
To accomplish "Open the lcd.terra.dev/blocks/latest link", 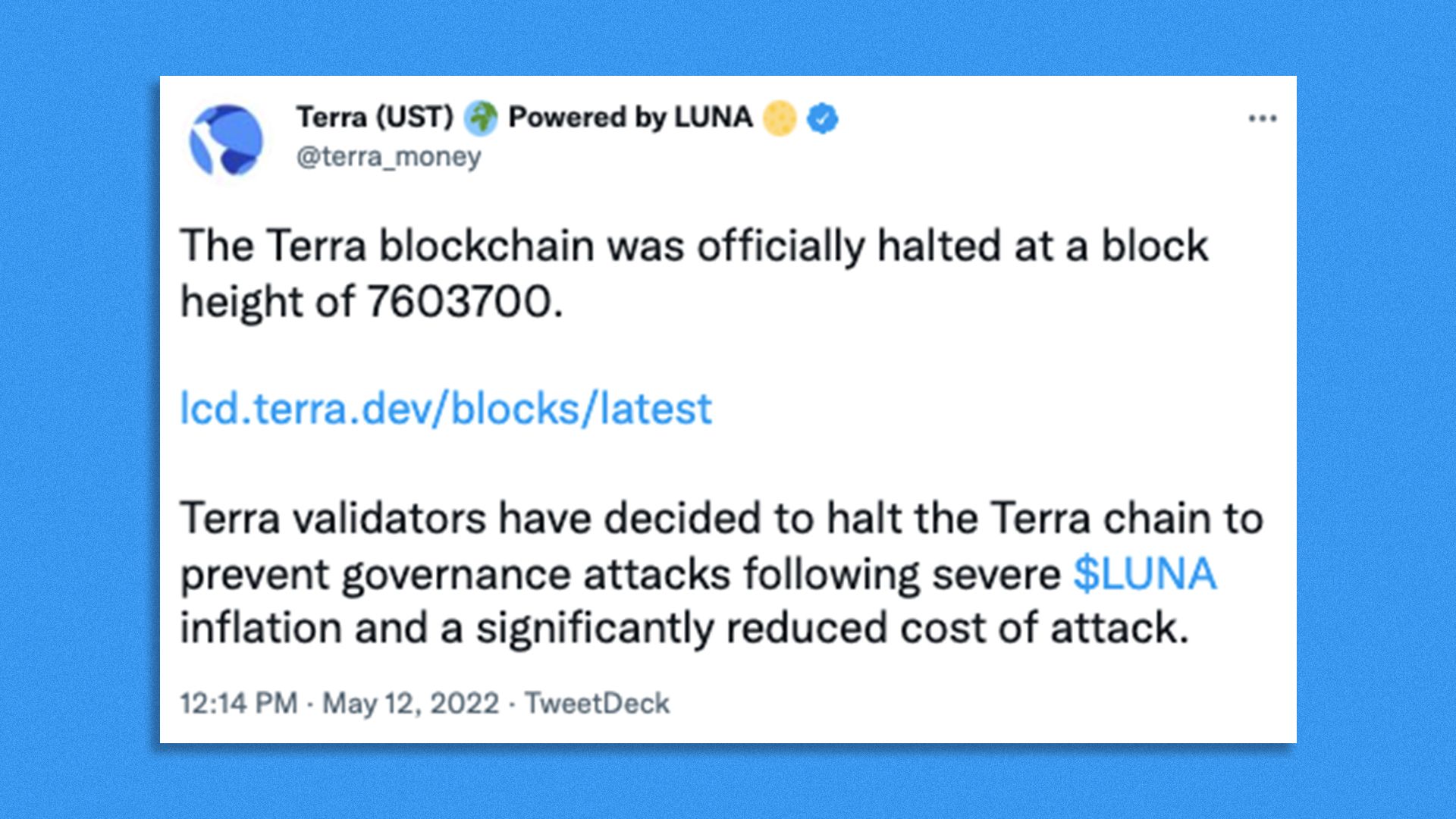I will click(x=446, y=409).
